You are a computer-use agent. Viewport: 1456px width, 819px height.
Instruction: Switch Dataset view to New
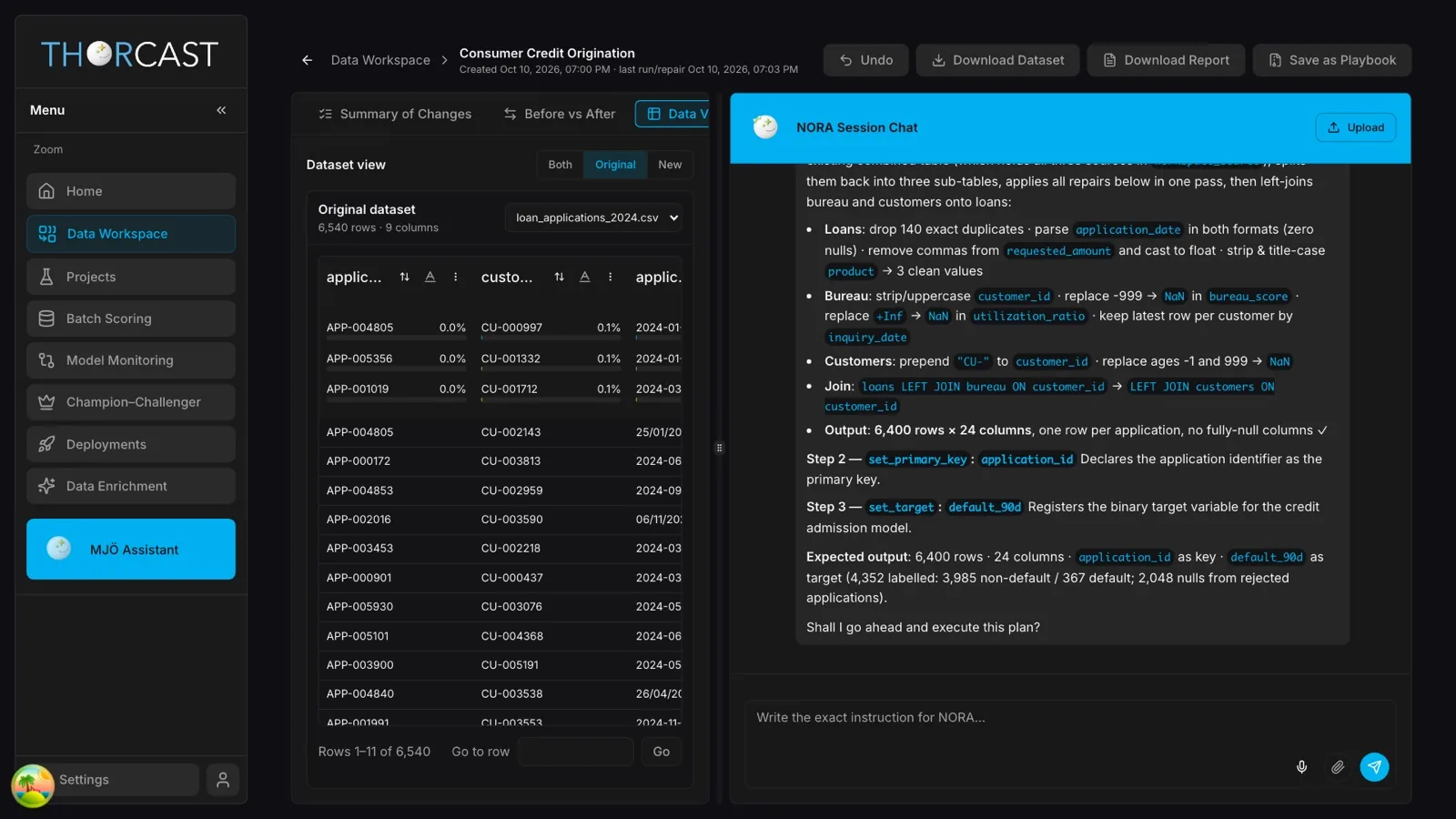(670, 165)
